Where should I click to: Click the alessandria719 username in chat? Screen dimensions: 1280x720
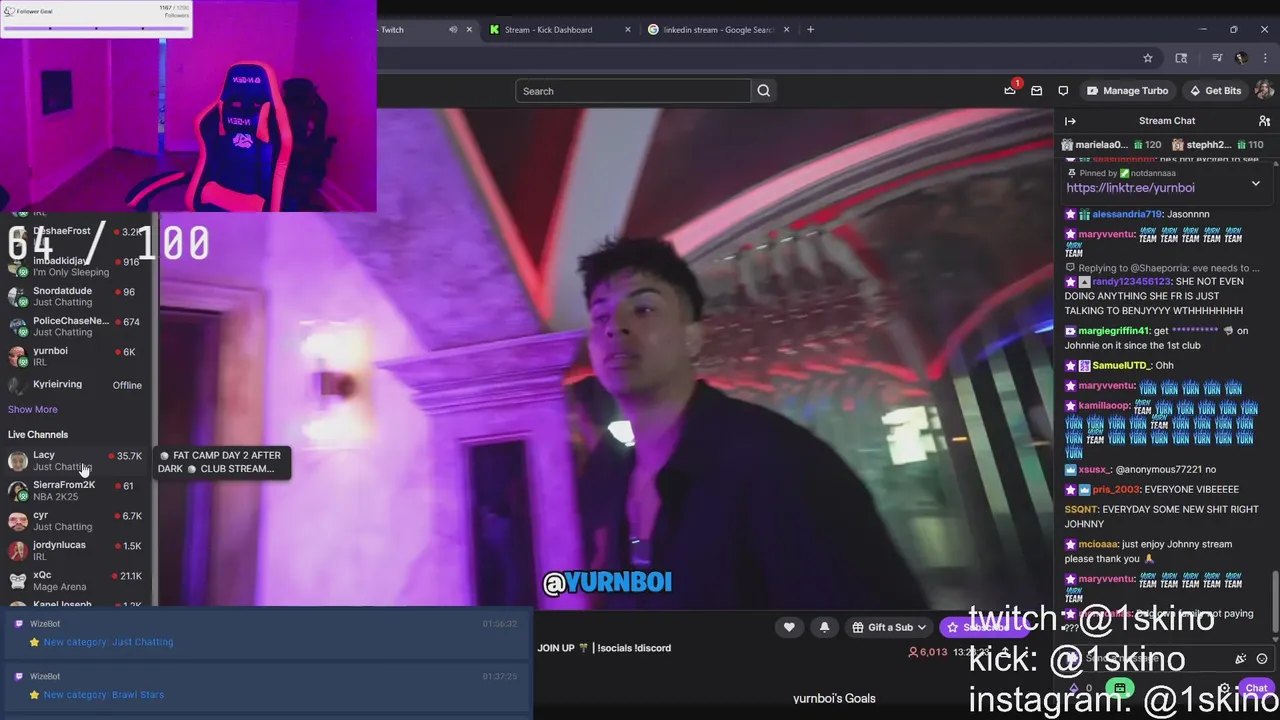tap(1127, 214)
